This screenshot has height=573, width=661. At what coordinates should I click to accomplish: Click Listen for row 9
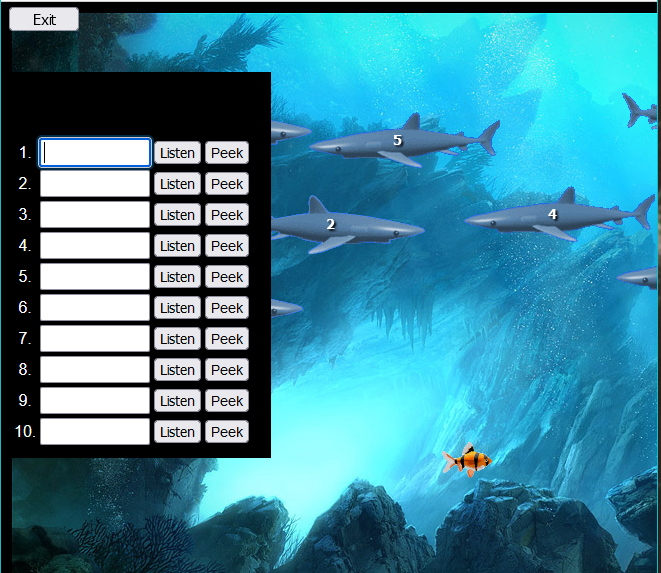177,401
